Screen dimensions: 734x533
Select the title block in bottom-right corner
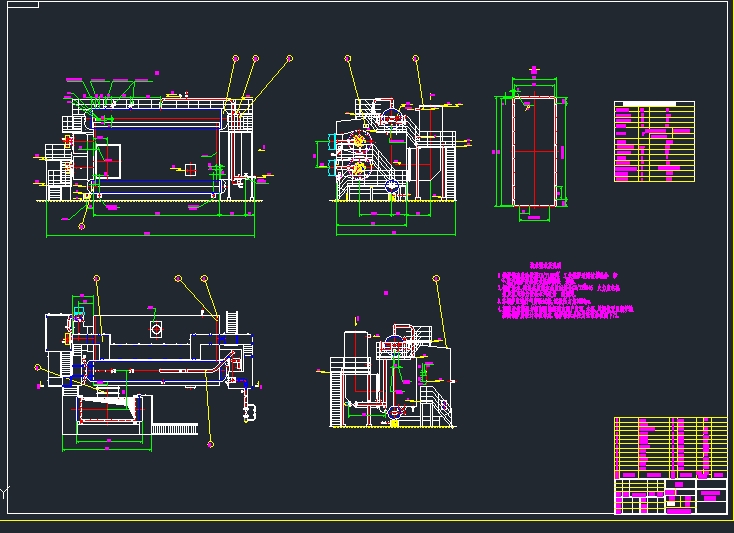pyautogui.click(x=670, y=495)
